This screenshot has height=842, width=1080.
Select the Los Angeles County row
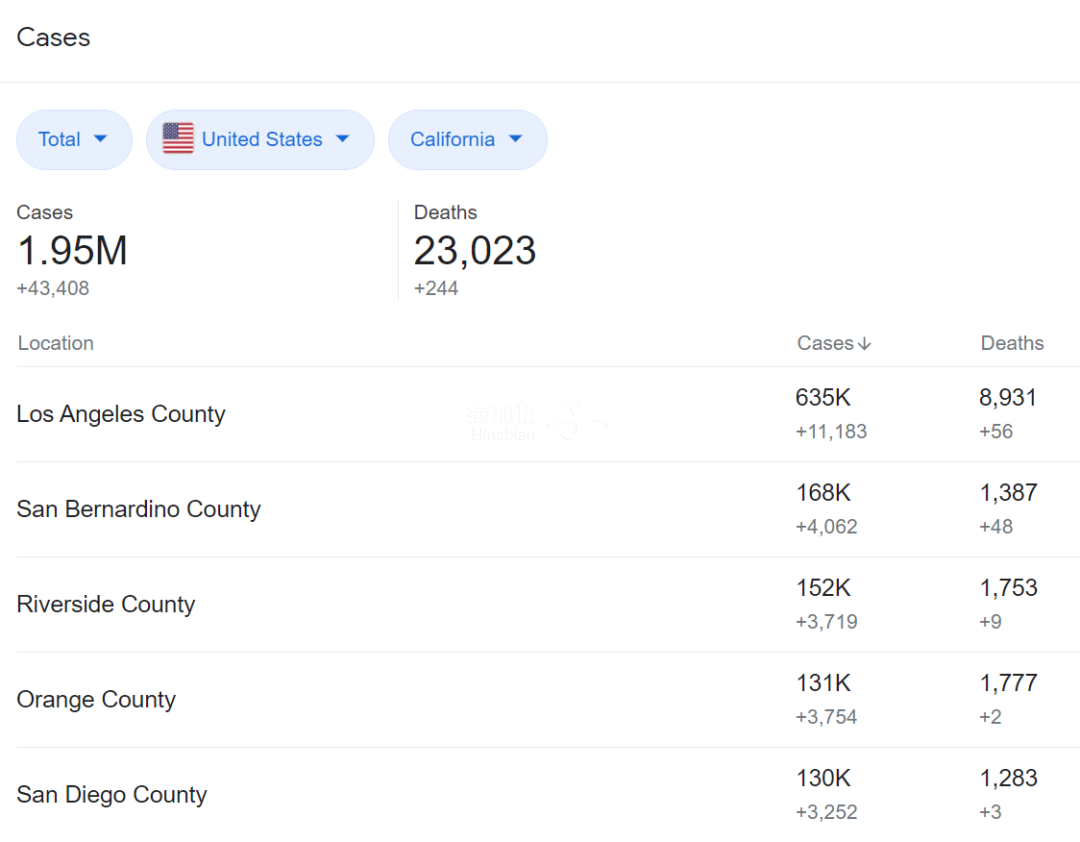click(121, 414)
